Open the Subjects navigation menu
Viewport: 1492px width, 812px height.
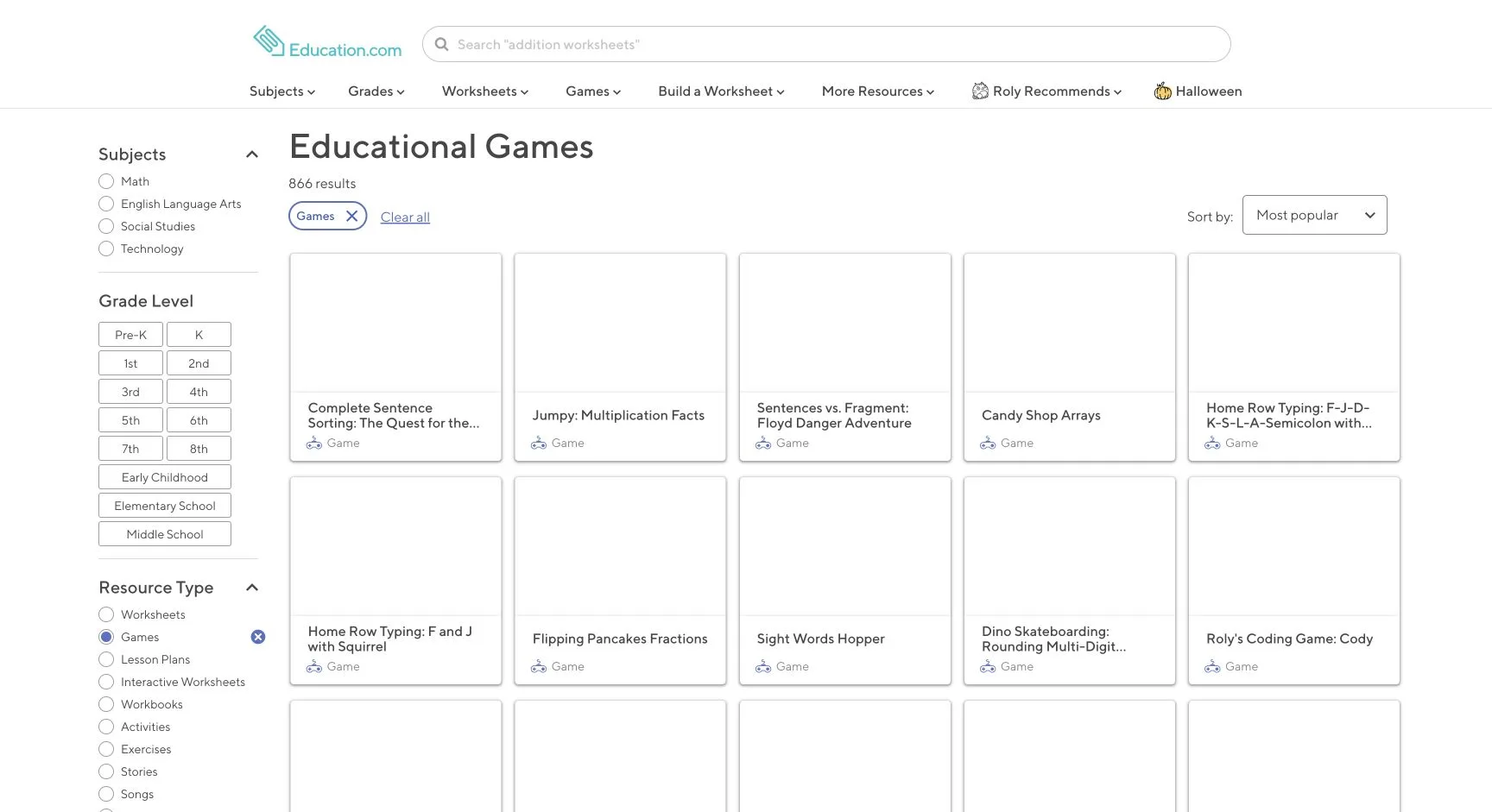tap(282, 91)
